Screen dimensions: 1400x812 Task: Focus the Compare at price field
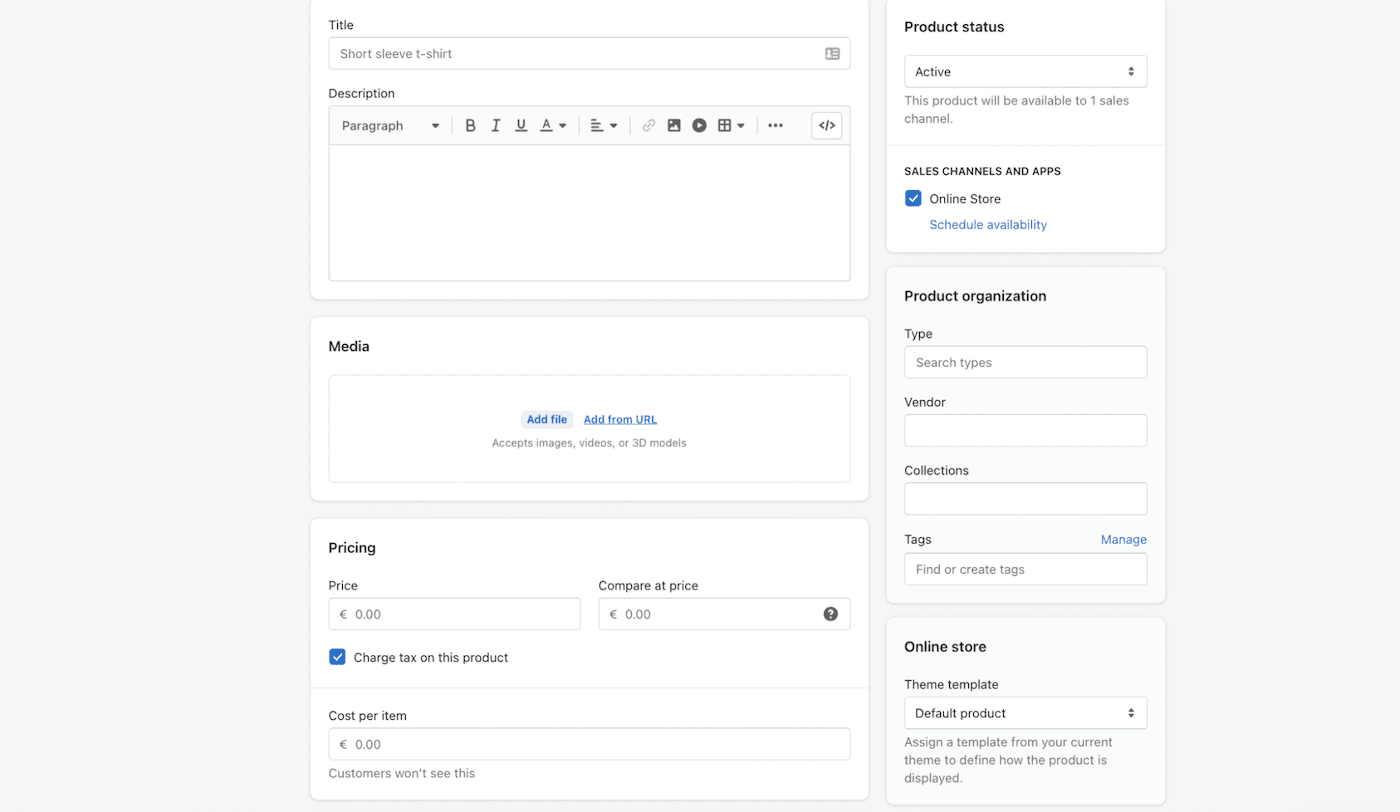724,614
